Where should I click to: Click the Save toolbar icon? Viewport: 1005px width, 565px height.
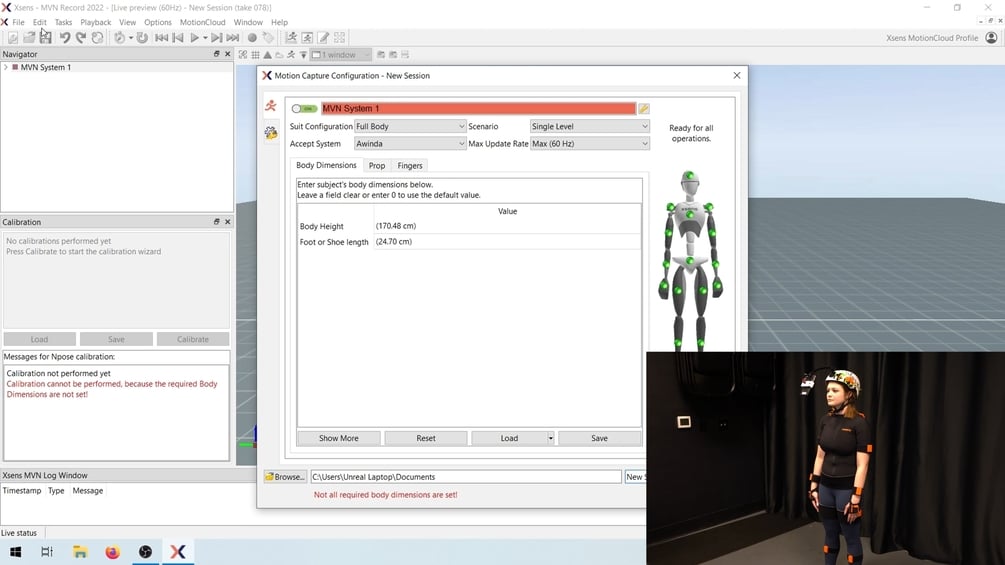45,38
